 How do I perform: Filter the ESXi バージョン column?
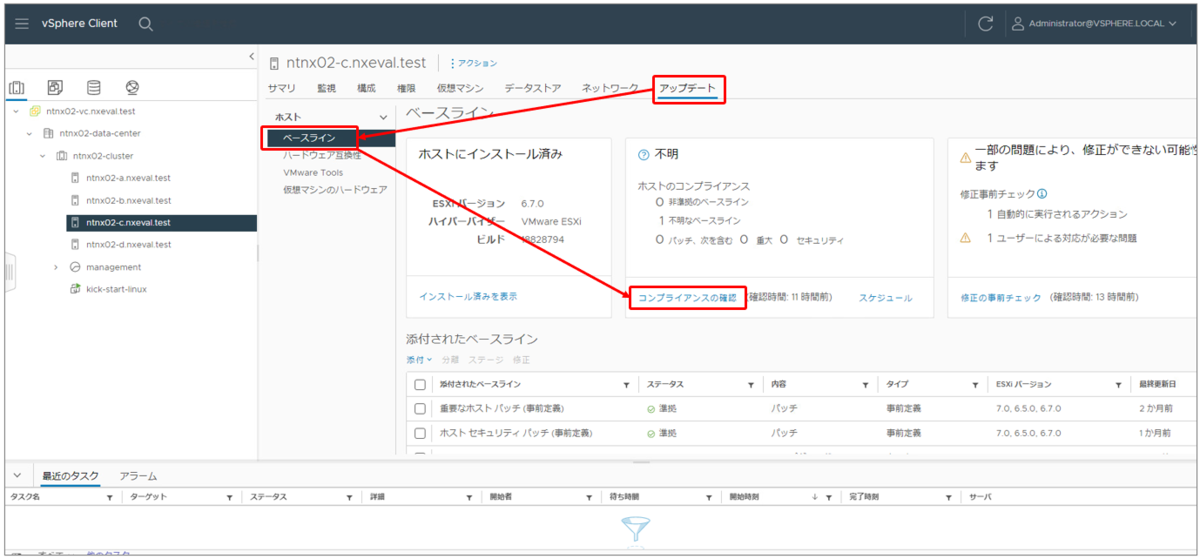(x=1118, y=385)
